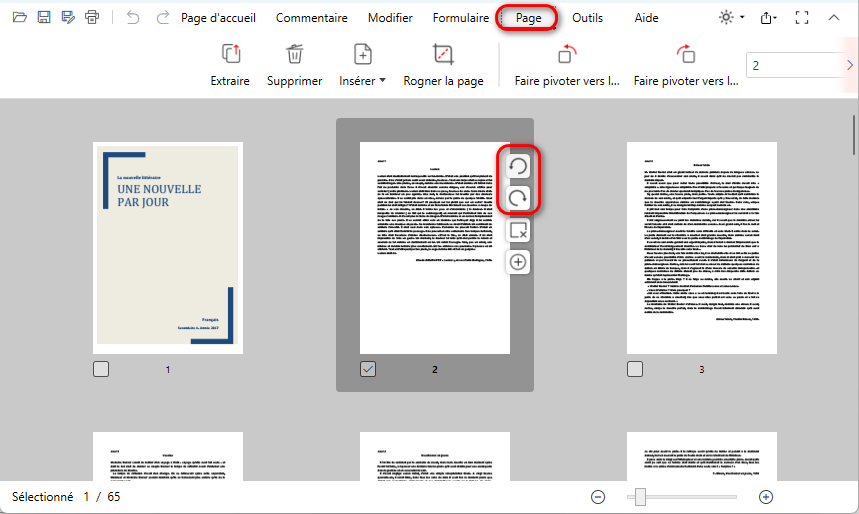Open the Insérer dropdown

tap(362, 65)
